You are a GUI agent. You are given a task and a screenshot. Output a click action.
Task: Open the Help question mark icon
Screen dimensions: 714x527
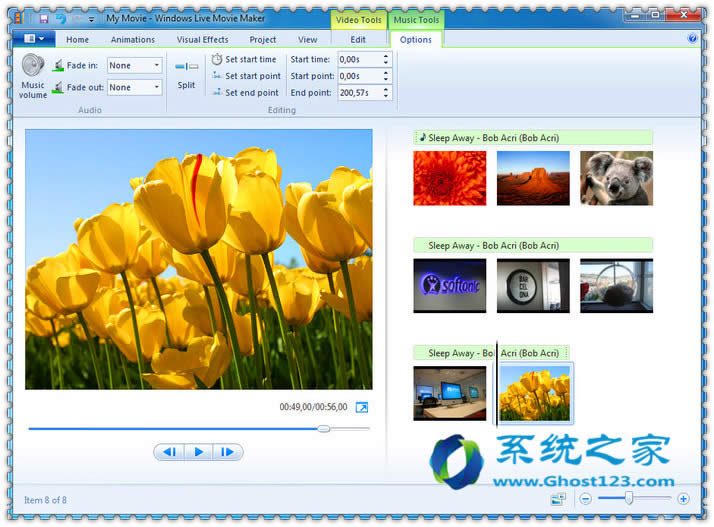692,39
